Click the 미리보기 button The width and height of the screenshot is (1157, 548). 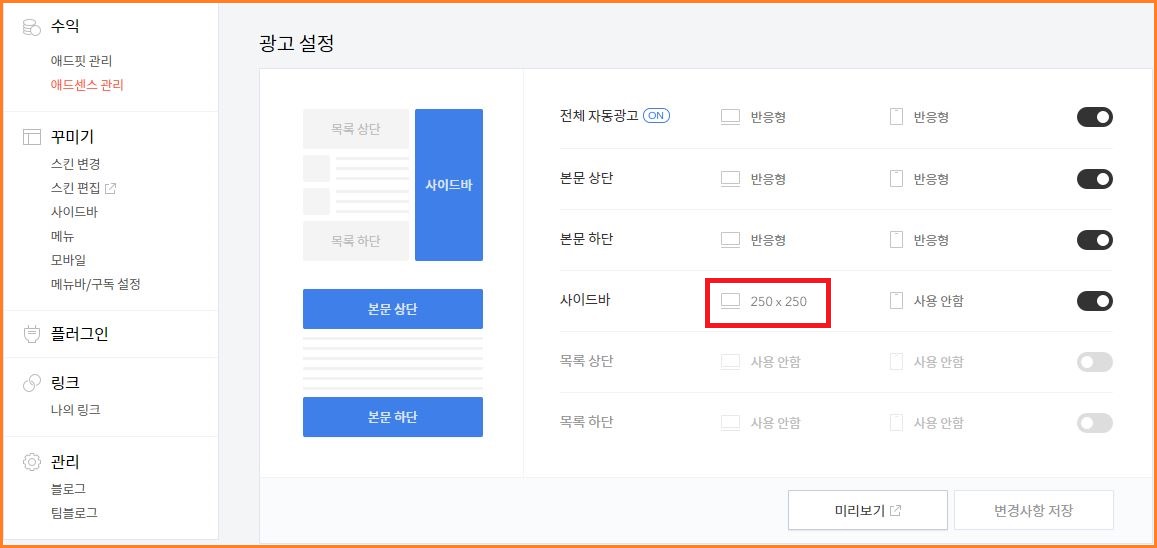click(868, 510)
